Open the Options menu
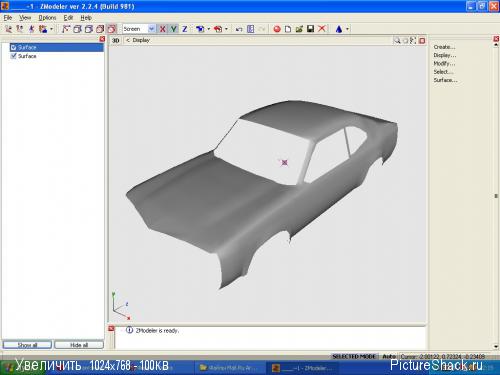The width and height of the screenshot is (500, 375). (x=47, y=18)
